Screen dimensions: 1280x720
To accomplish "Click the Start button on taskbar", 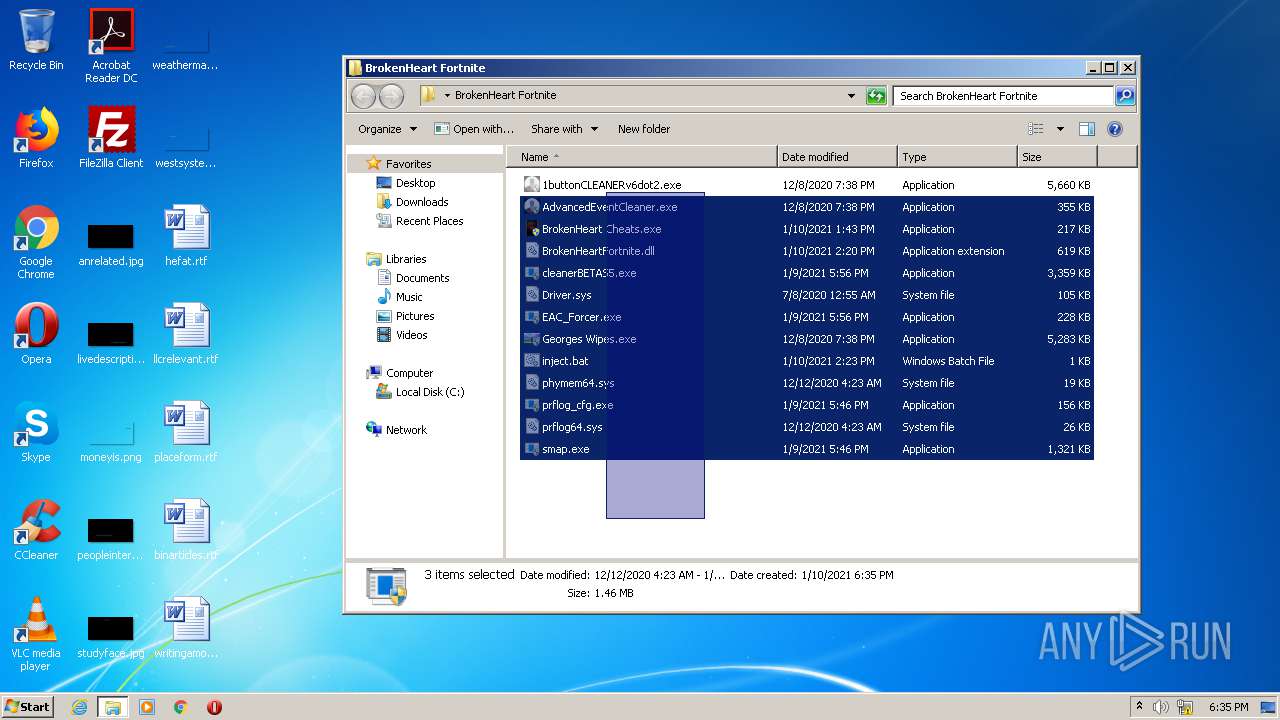I will (x=28, y=706).
